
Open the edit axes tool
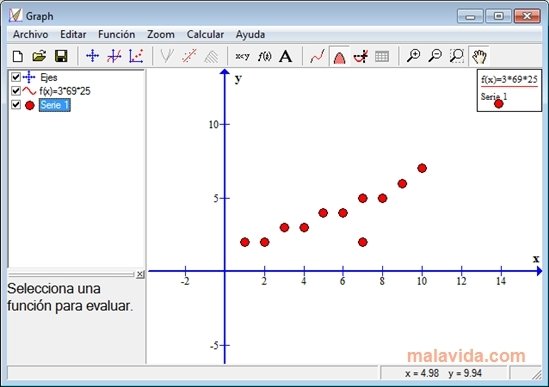[92, 56]
